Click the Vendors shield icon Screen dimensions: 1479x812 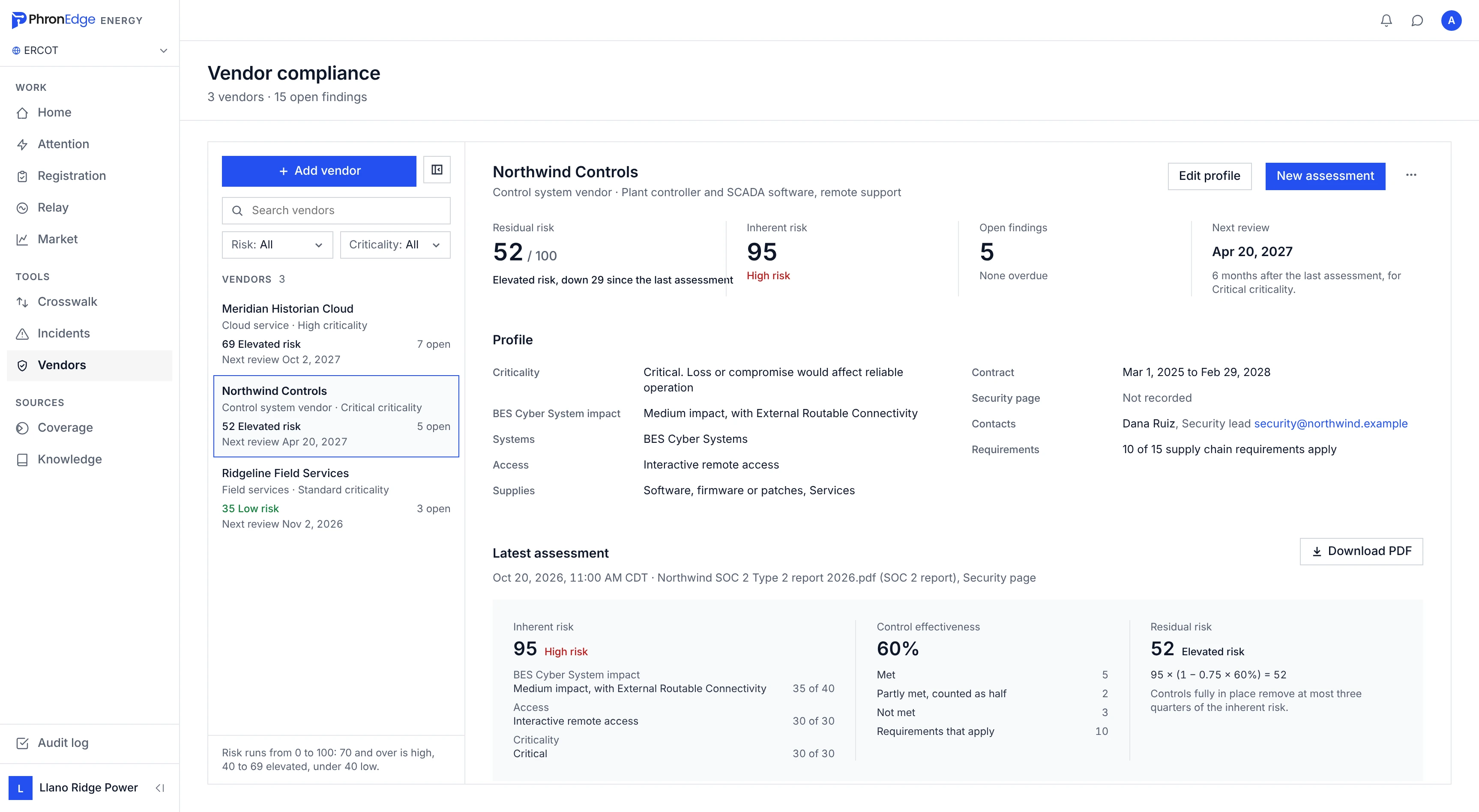[x=22, y=366]
